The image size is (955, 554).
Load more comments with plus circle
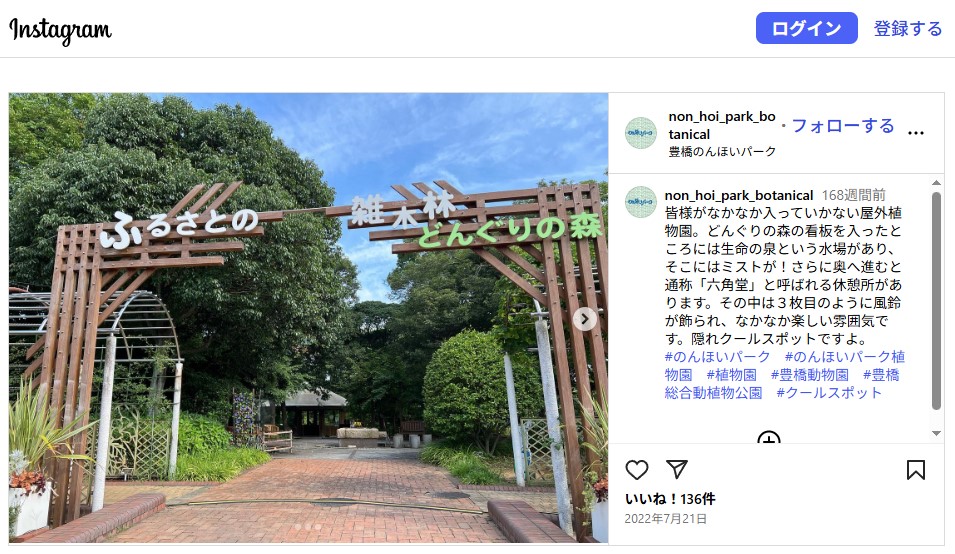pyautogui.click(x=769, y=438)
